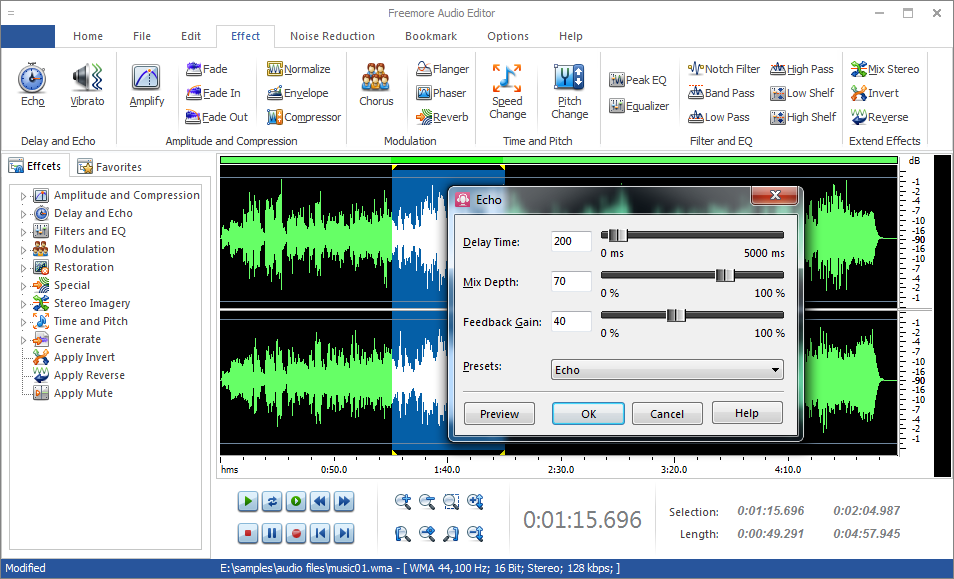Apply Notch Filter
954x579 pixels.
(724, 69)
